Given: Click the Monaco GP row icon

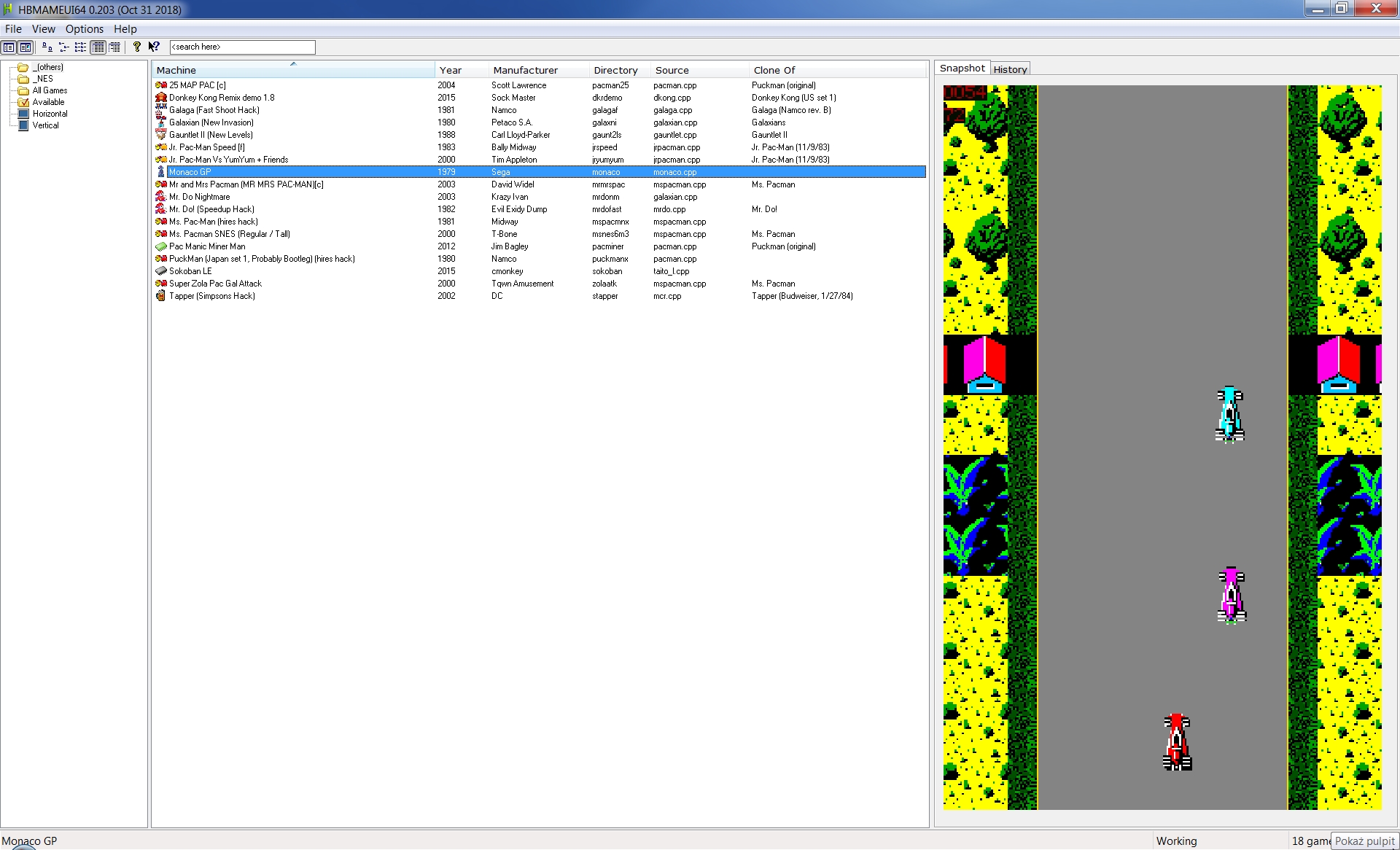Looking at the screenshot, I should (161, 172).
